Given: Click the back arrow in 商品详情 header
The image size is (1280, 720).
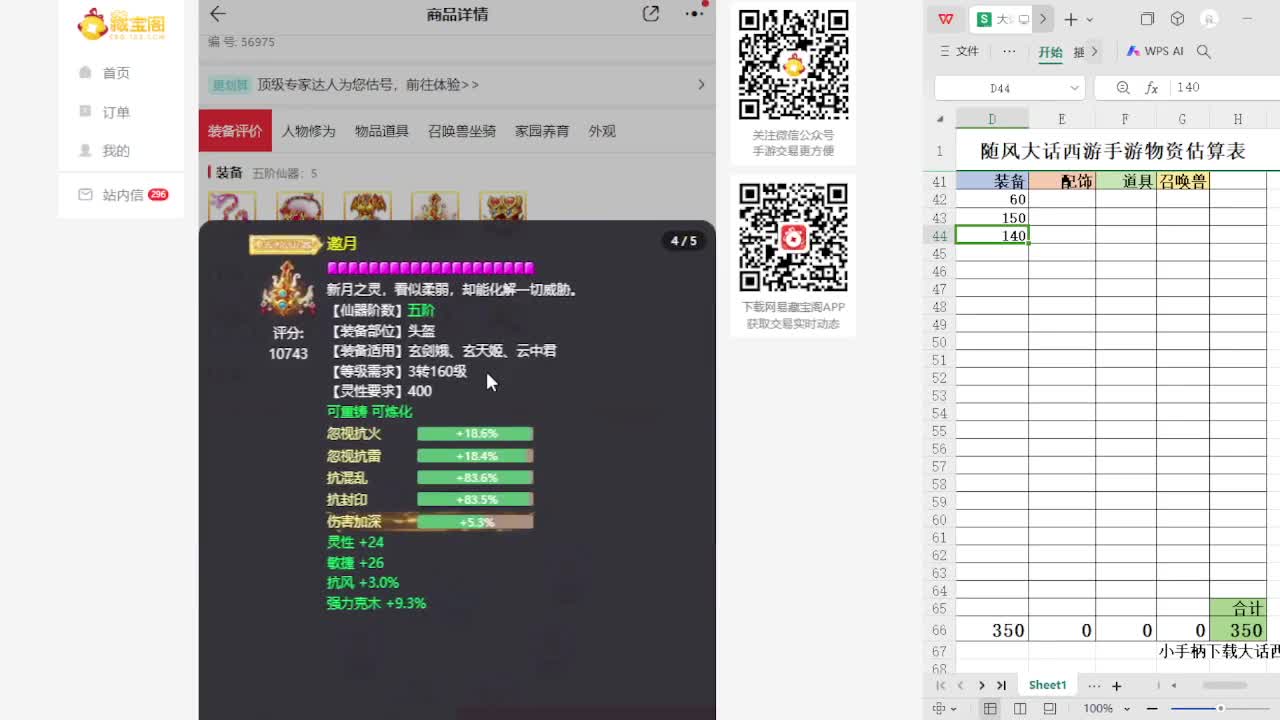Looking at the screenshot, I should [218, 14].
